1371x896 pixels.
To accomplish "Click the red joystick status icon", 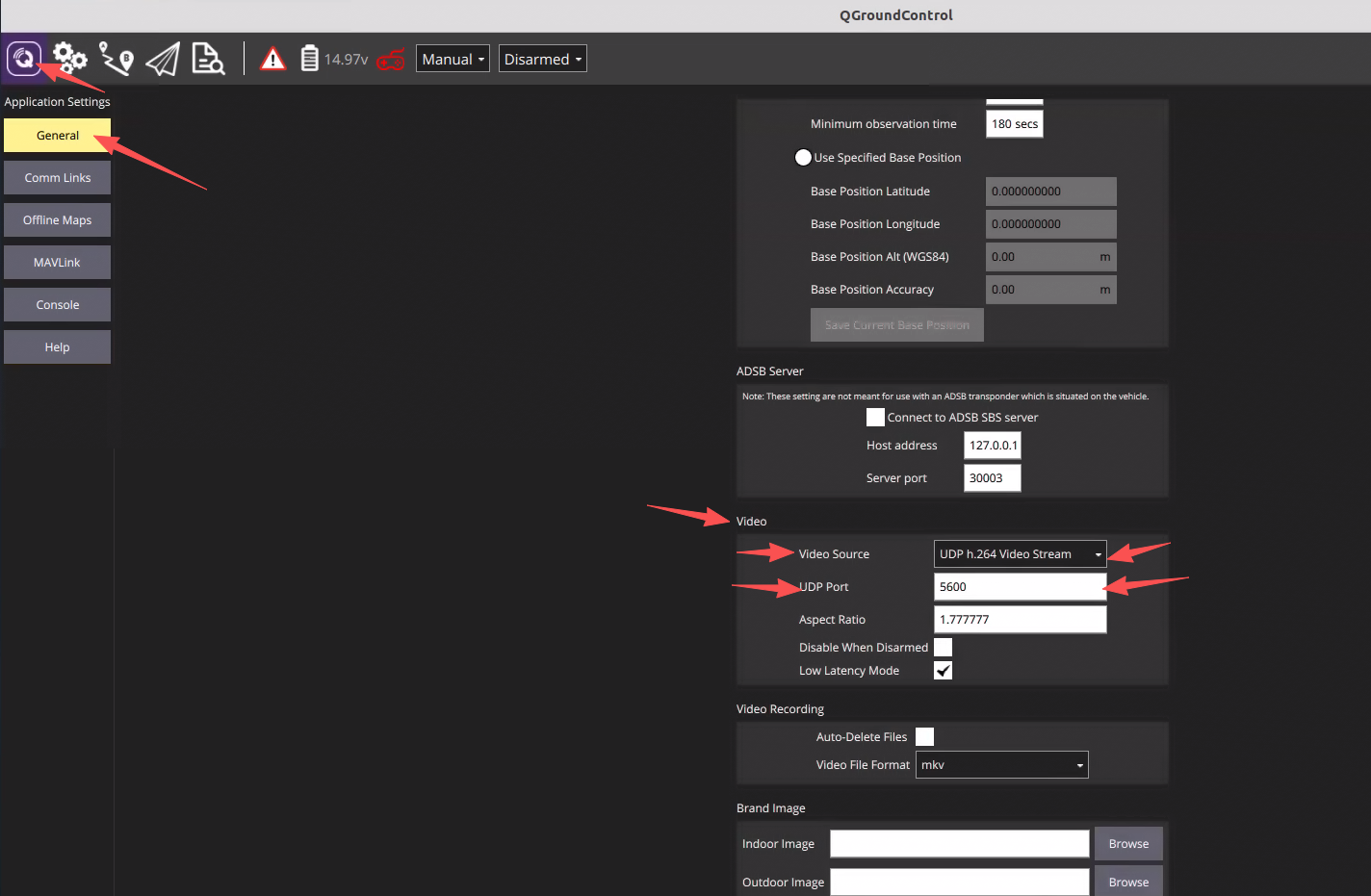I will click(x=391, y=60).
